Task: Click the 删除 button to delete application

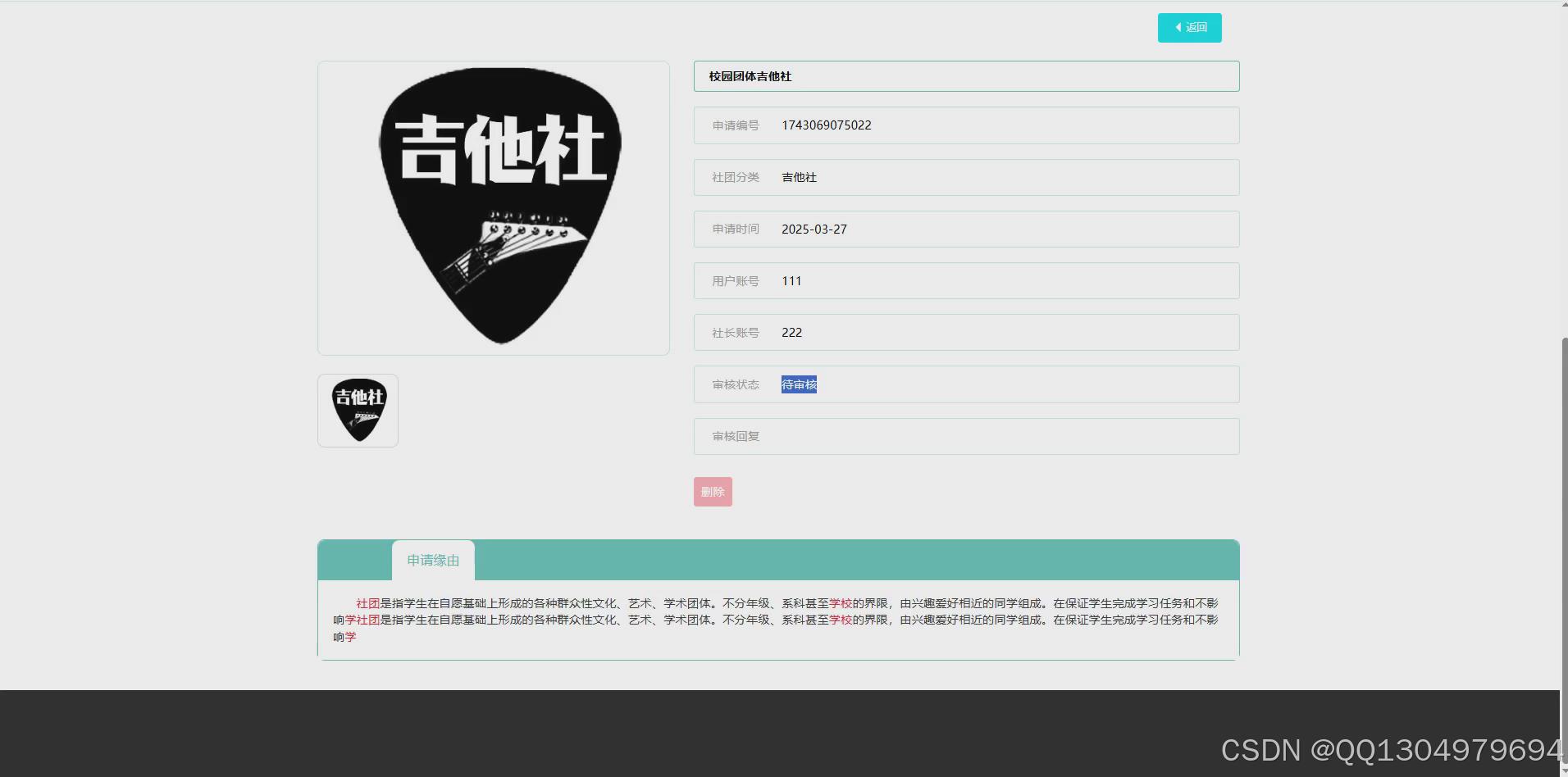Action: pyautogui.click(x=712, y=491)
